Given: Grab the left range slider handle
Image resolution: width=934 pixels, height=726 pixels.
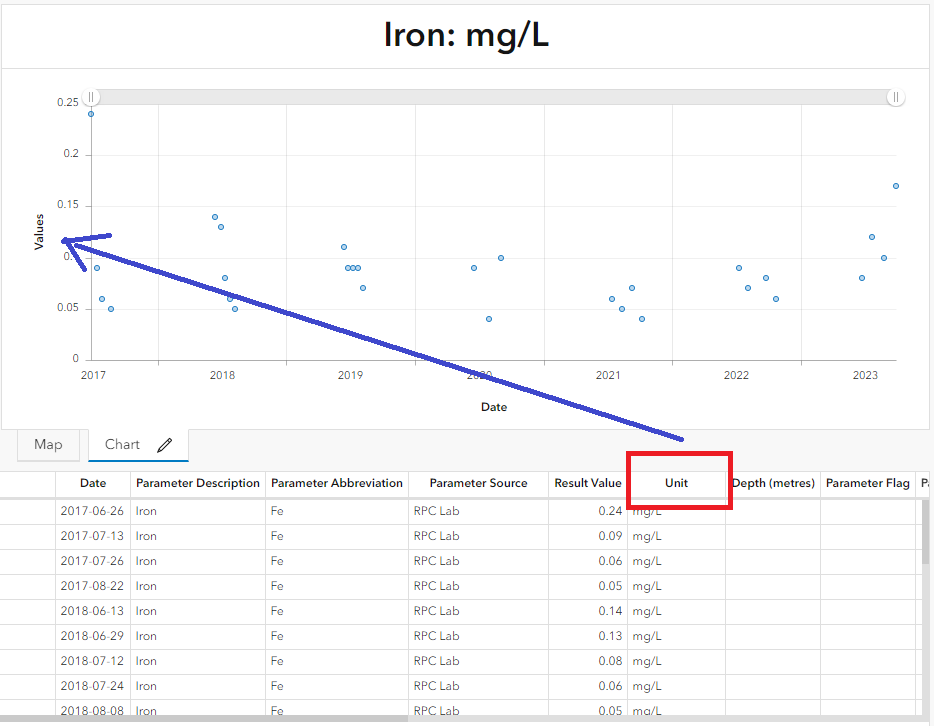Looking at the screenshot, I should coord(91,97).
